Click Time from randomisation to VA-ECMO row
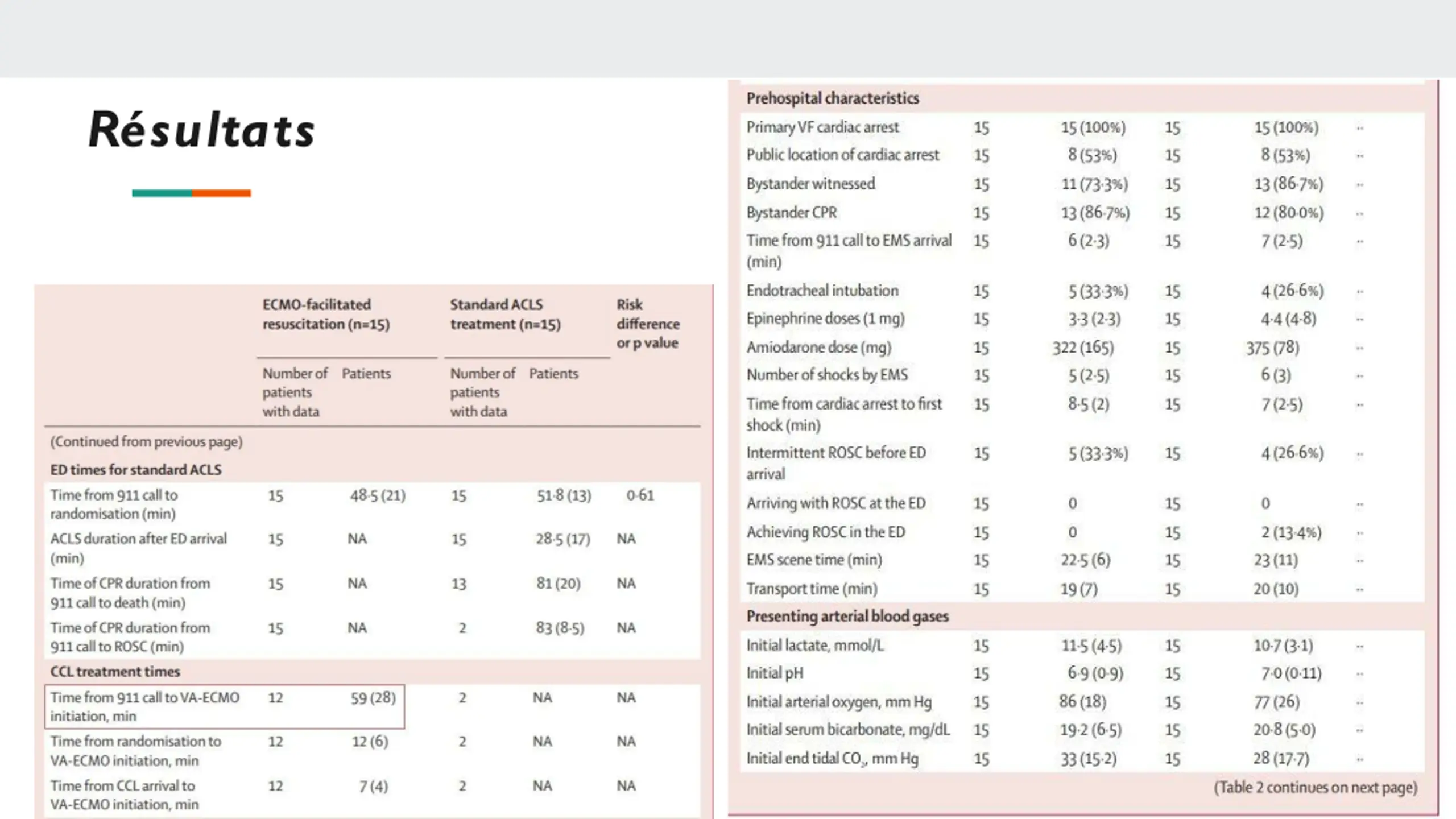This screenshot has width=1456, height=819. pos(373,751)
